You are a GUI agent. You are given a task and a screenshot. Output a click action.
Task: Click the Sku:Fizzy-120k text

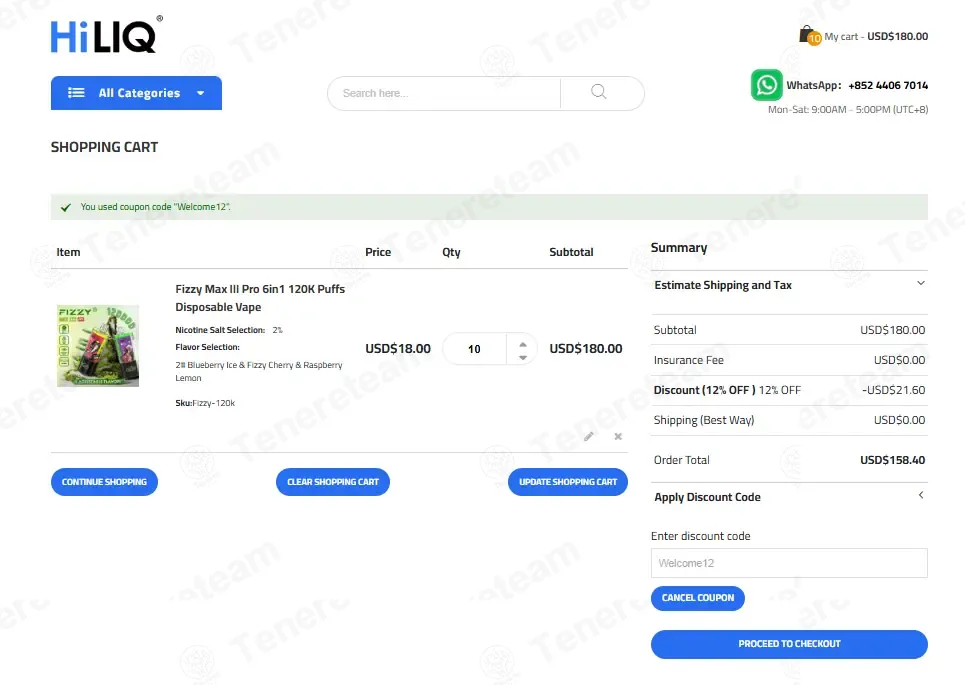click(x=205, y=403)
